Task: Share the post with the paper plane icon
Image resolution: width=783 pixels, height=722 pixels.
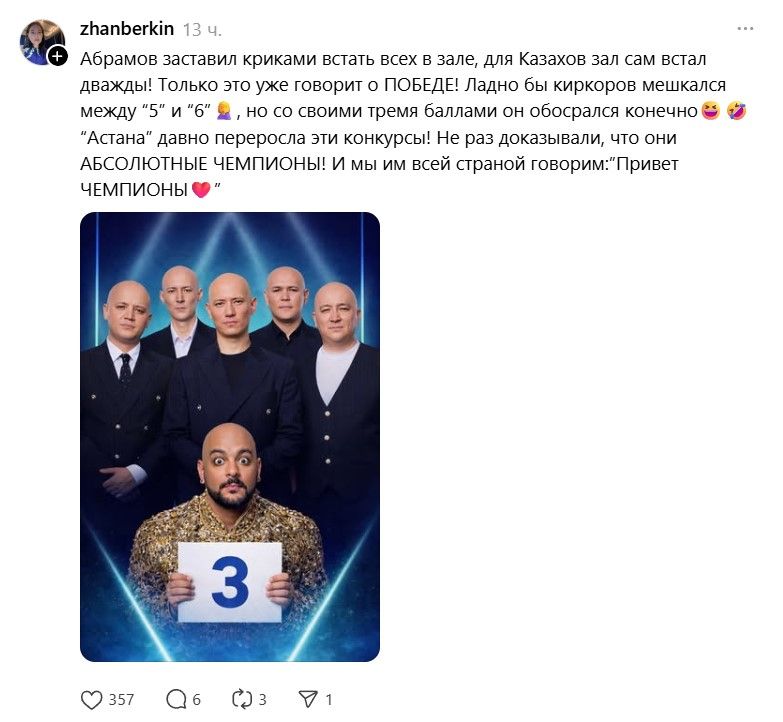Action: 308,700
